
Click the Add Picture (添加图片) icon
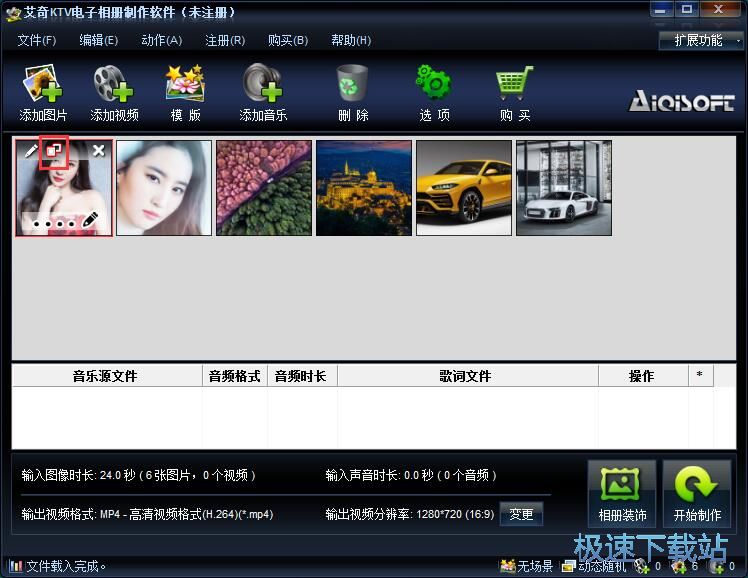43,93
